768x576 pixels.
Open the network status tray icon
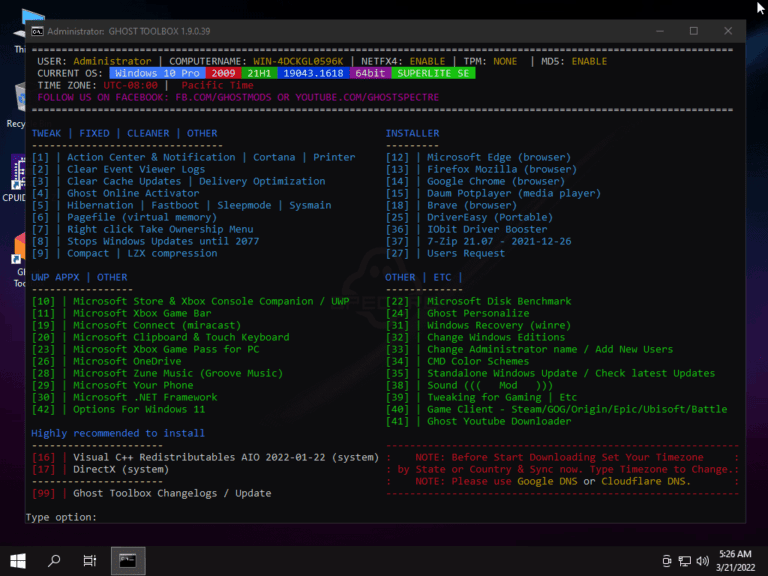coord(686,560)
